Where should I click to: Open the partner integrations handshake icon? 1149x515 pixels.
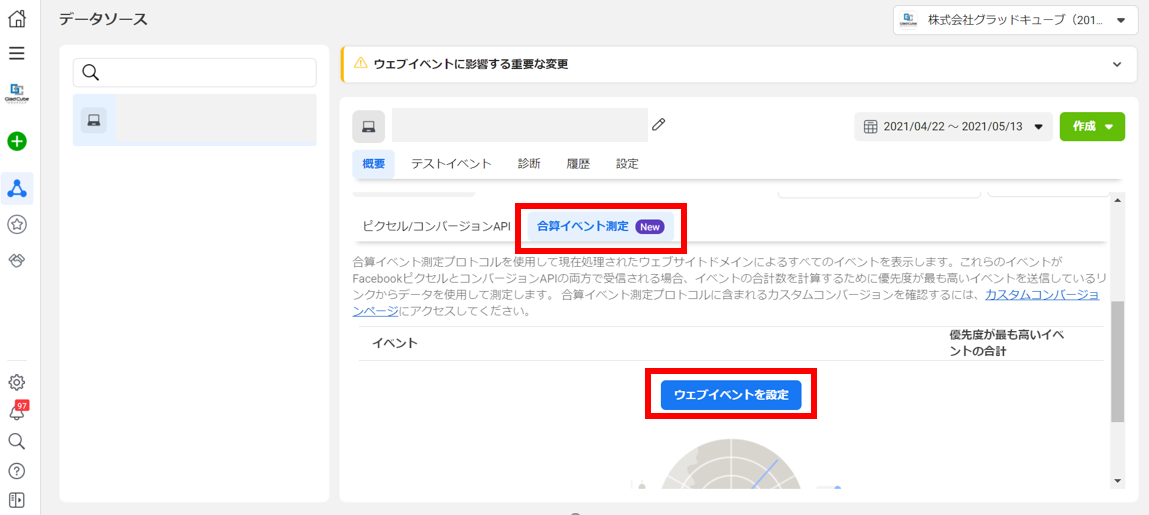pyautogui.click(x=17, y=261)
